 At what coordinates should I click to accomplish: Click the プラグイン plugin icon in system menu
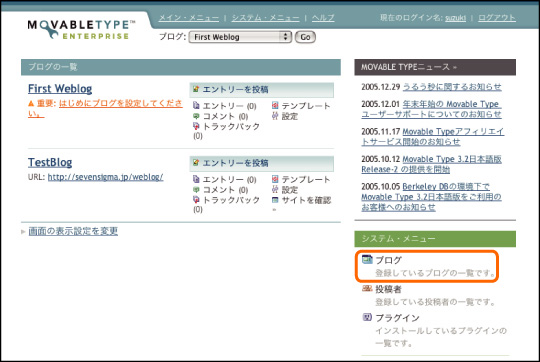367,317
